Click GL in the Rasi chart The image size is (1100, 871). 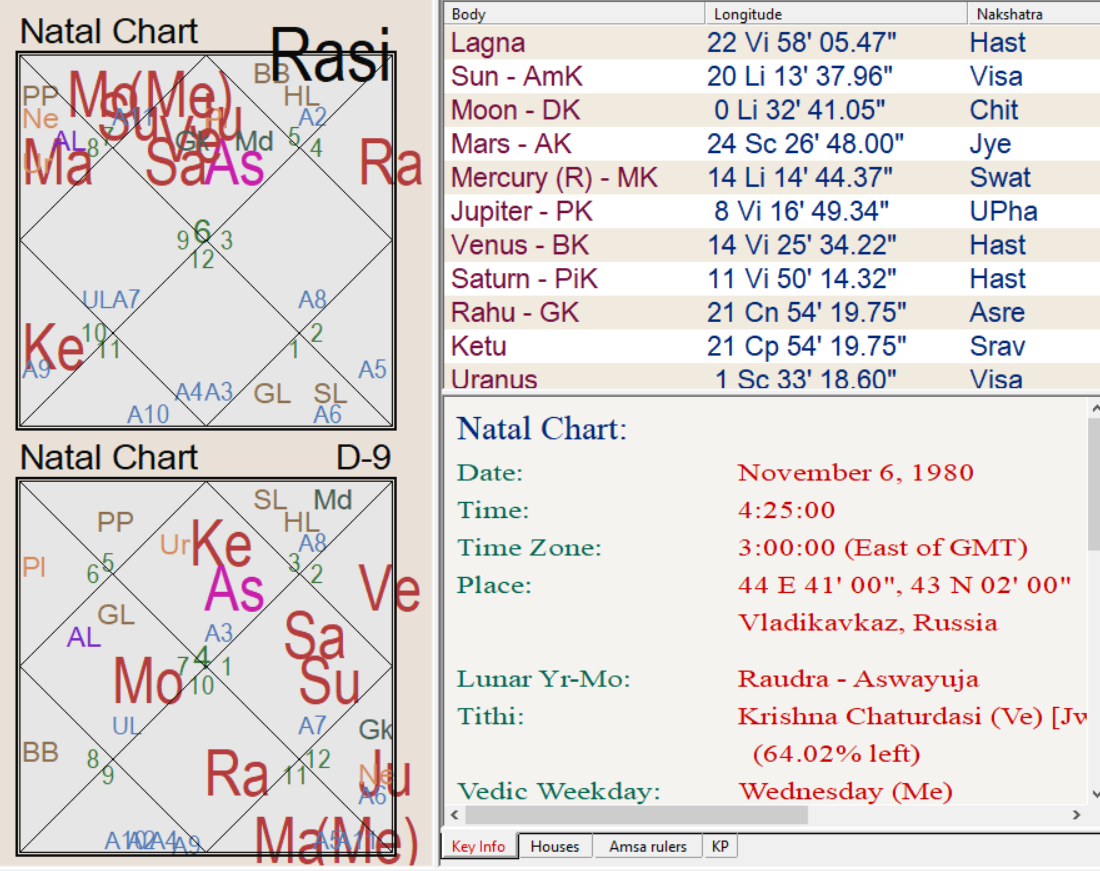tap(272, 393)
